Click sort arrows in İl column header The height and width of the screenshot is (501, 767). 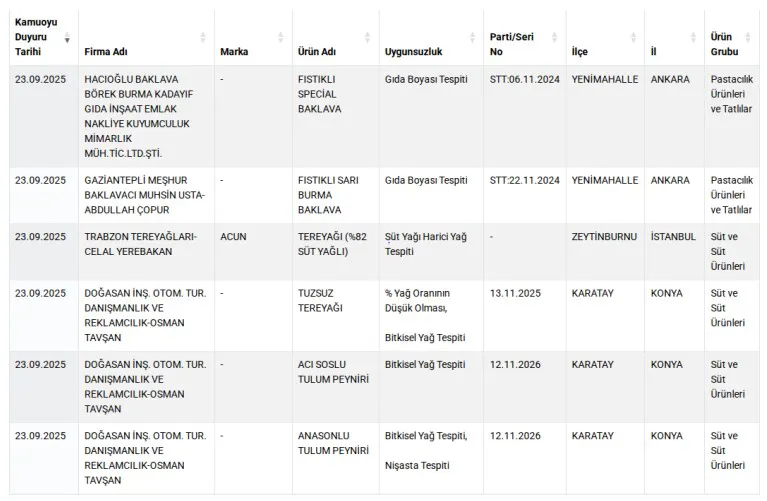point(694,37)
